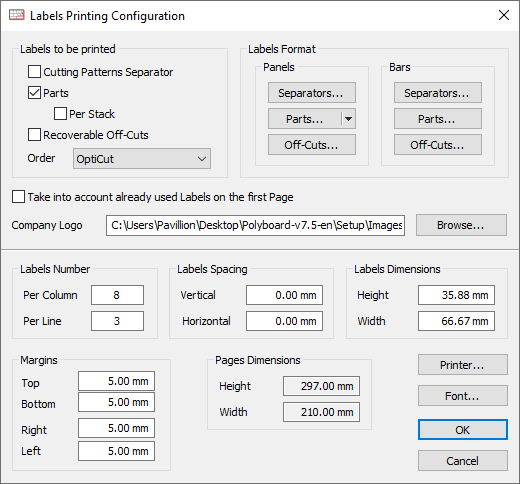Click the Pages Dimensions Width field
This screenshot has width=520, height=484.
(322, 412)
